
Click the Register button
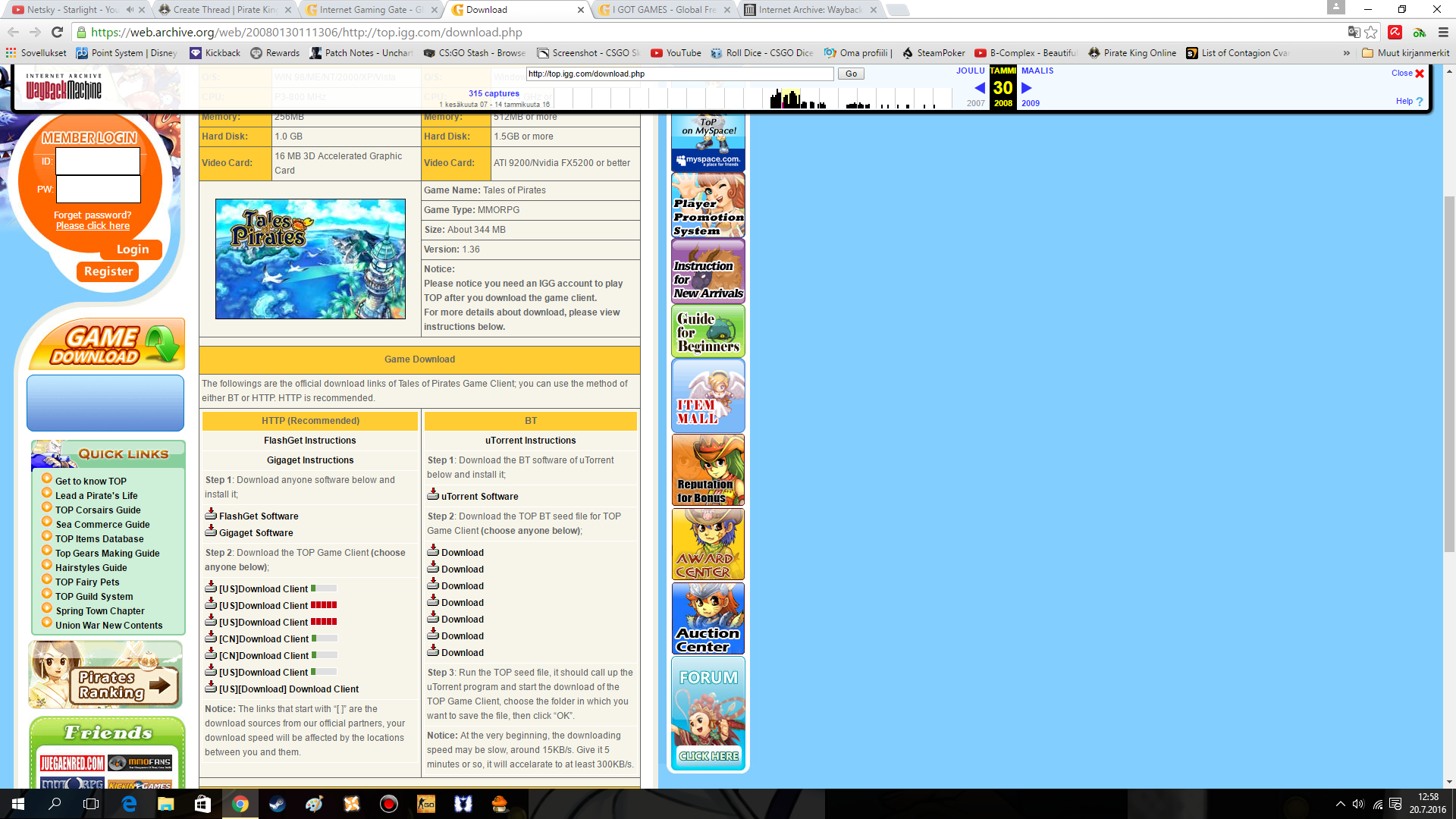(108, 271)
